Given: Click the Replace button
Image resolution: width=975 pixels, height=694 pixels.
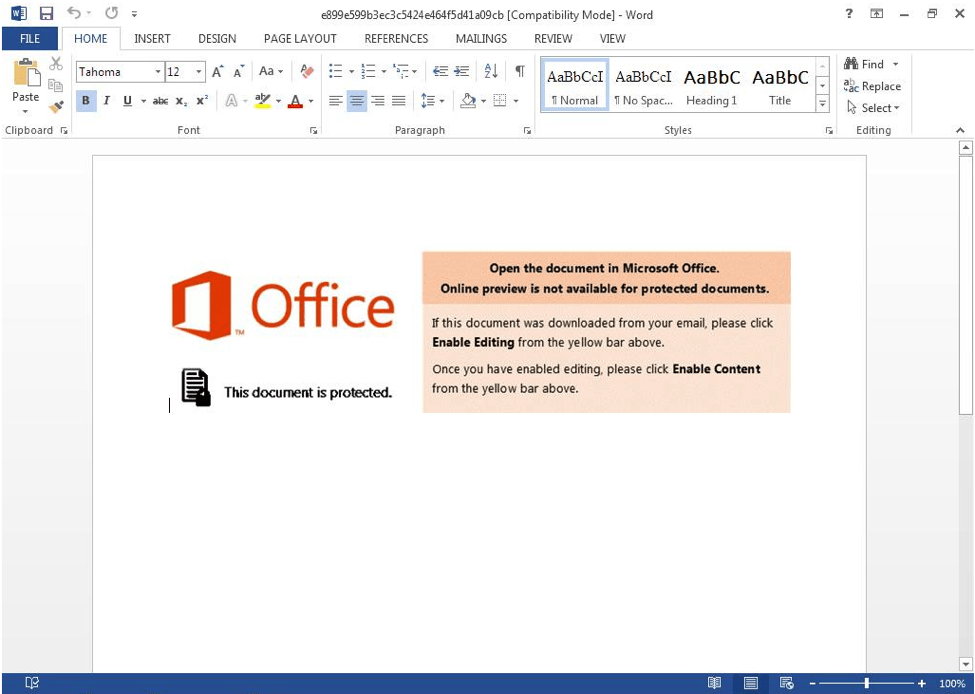Looking at the screenshot, I should click(872, 86).
